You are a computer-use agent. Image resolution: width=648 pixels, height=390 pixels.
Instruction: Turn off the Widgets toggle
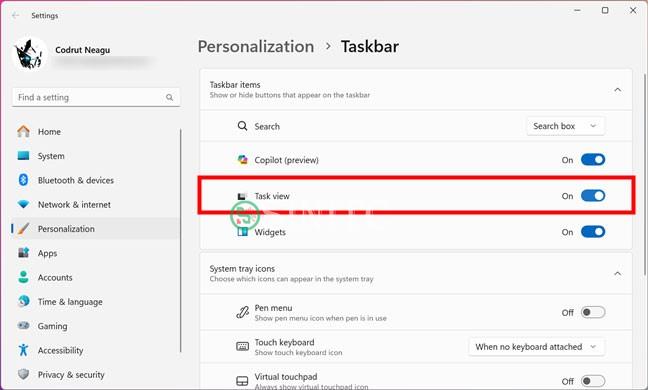593,232
